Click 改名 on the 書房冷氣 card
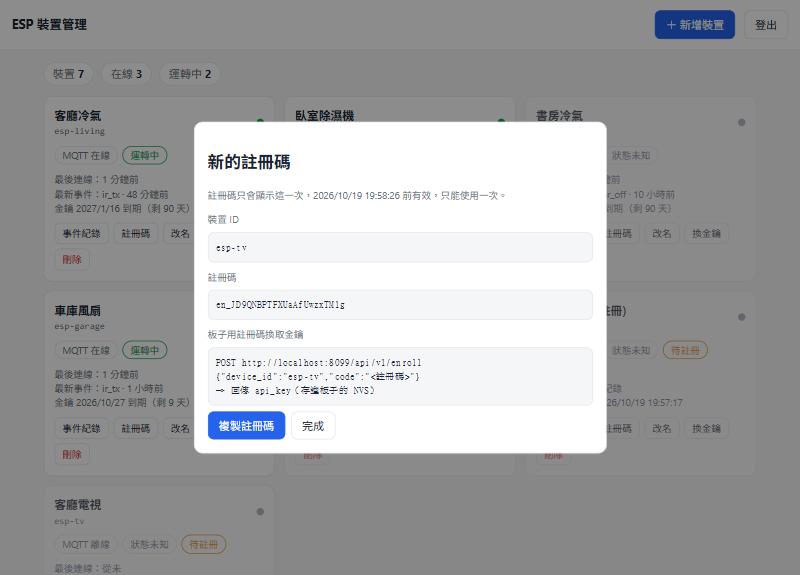The height and width of the screenshot is (575, 800). pyautogui.click(x=662, y=234)
